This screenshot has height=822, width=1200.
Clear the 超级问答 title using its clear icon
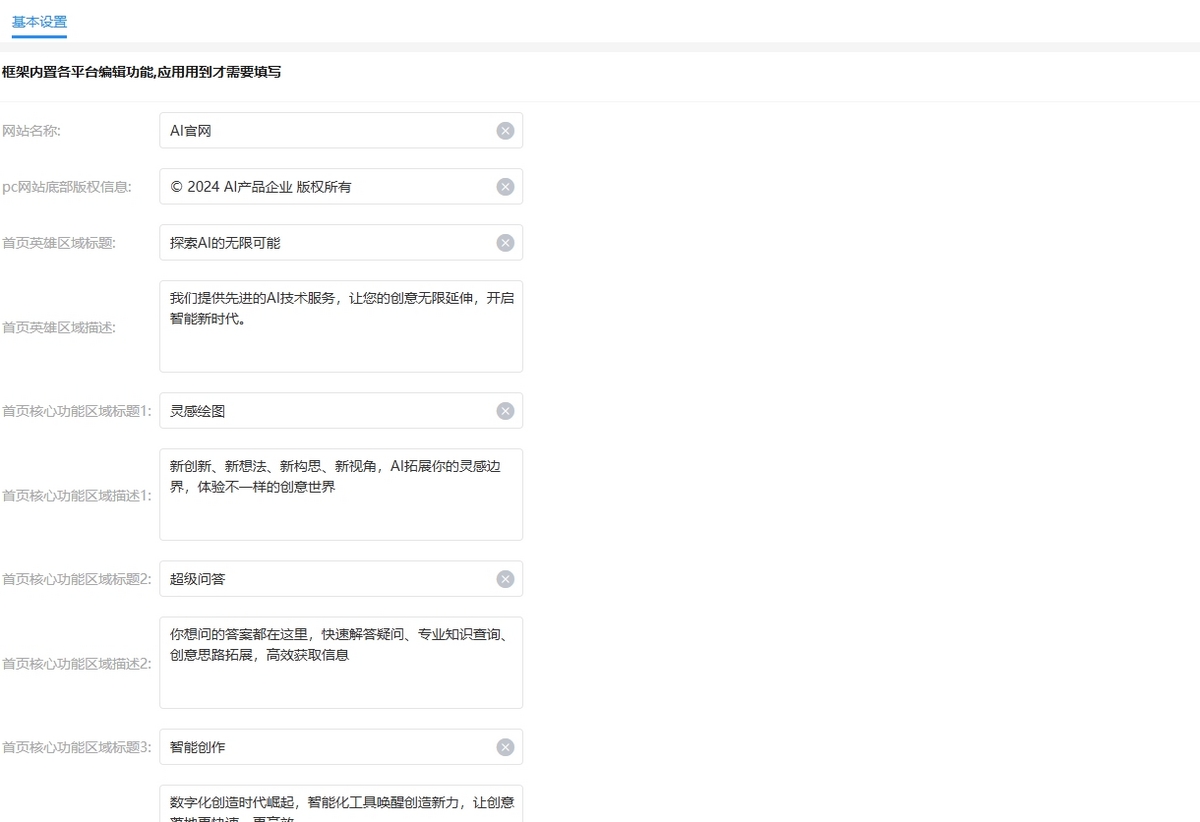(505, 578)
